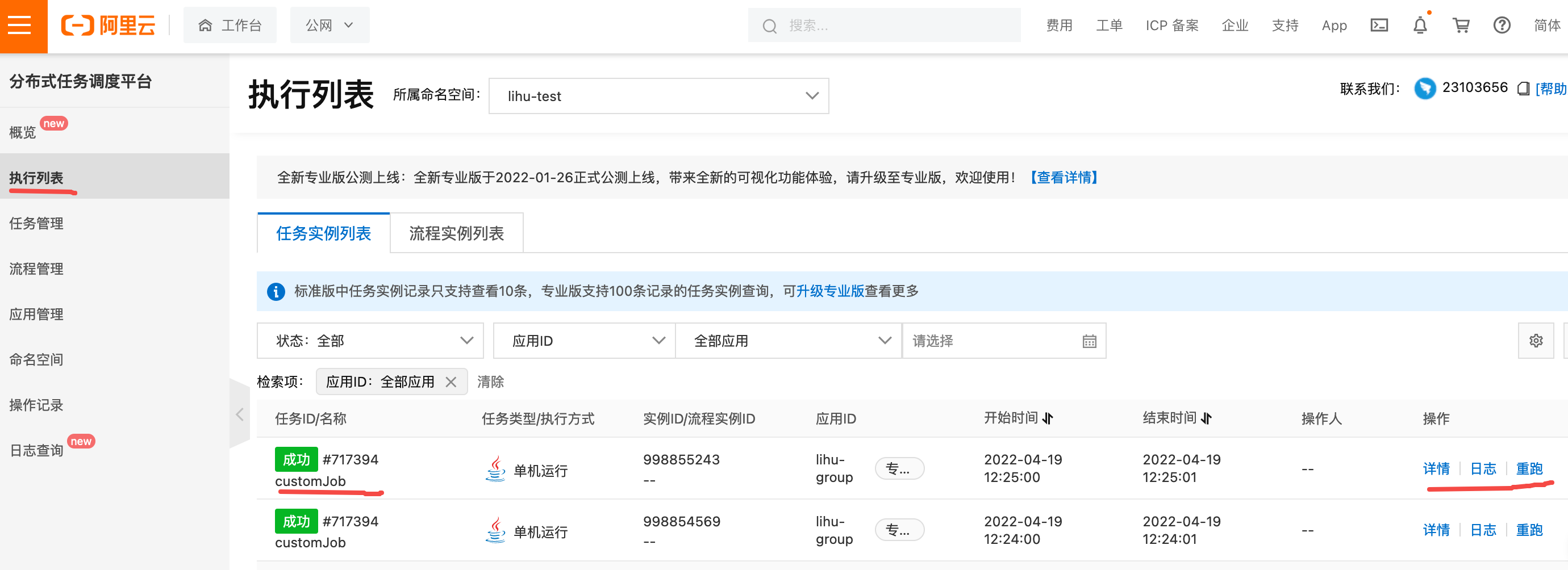The width and height of the screenshot is (1568, 570).
Task: Open the table settings gear
Action: pos(1536,341)
